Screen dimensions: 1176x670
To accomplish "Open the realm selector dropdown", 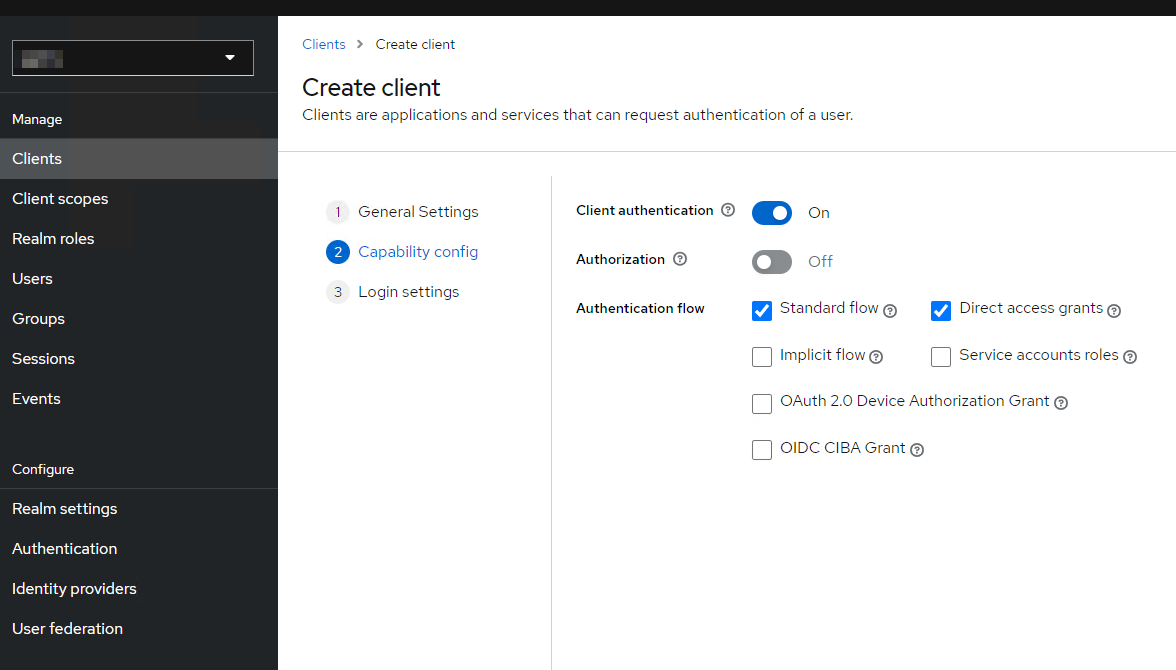I will pyautogui.click(x=133, y=58).
